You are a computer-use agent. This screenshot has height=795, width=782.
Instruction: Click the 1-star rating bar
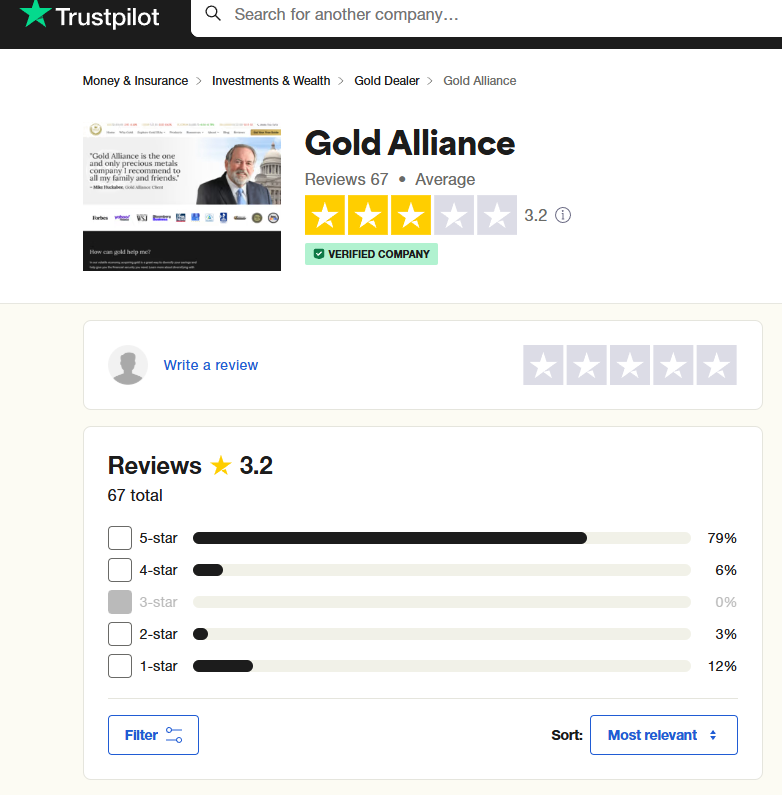pos(442,666)
